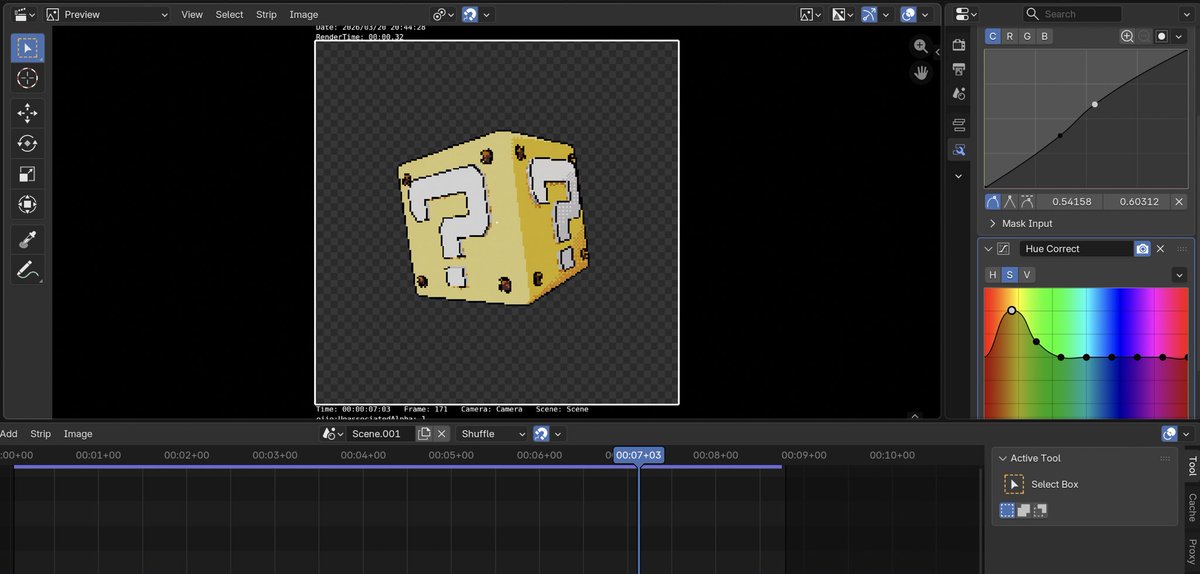Click the zoom magnifier icon in preview
This screenshot has height=574, width=1200.
coord(920,47)
